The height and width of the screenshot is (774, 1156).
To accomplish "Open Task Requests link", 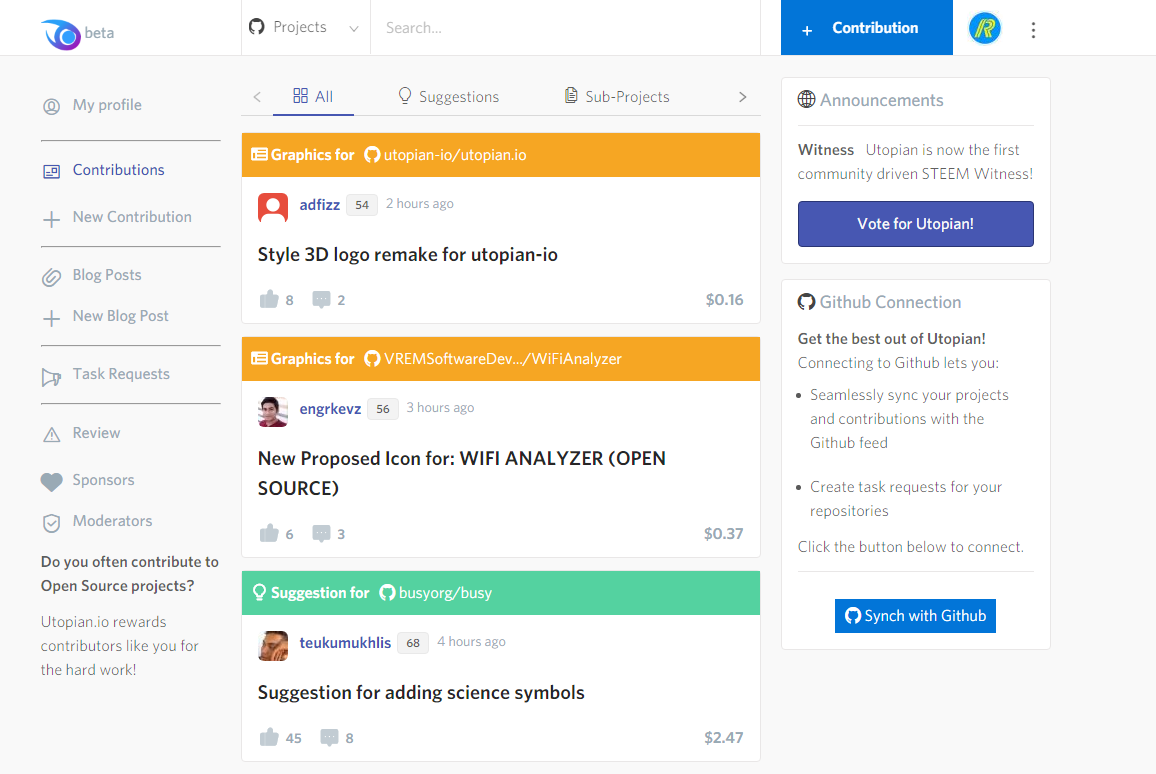I will click(x=121, y=374).
